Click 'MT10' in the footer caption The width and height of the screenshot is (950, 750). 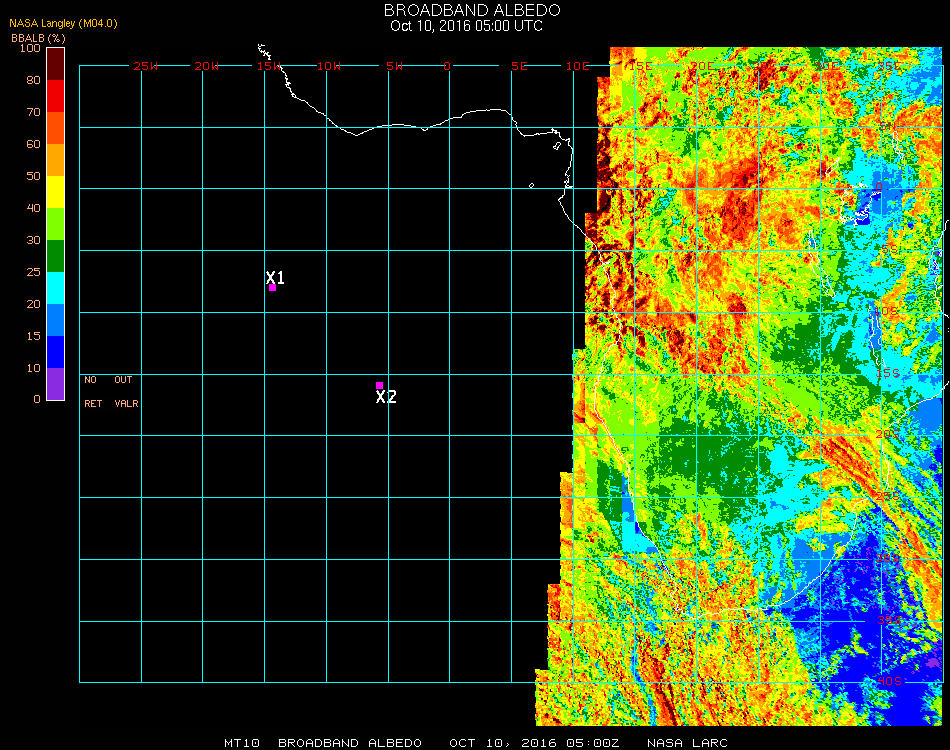(x=242, y=743)
